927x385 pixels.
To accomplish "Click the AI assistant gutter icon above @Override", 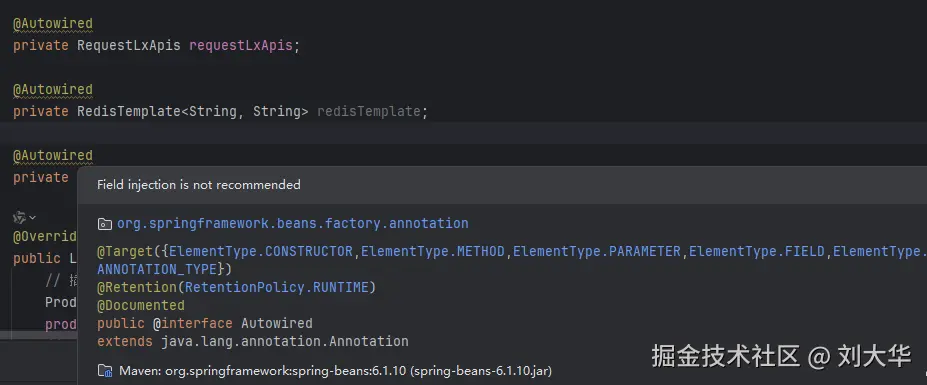I will click(20, 217).
